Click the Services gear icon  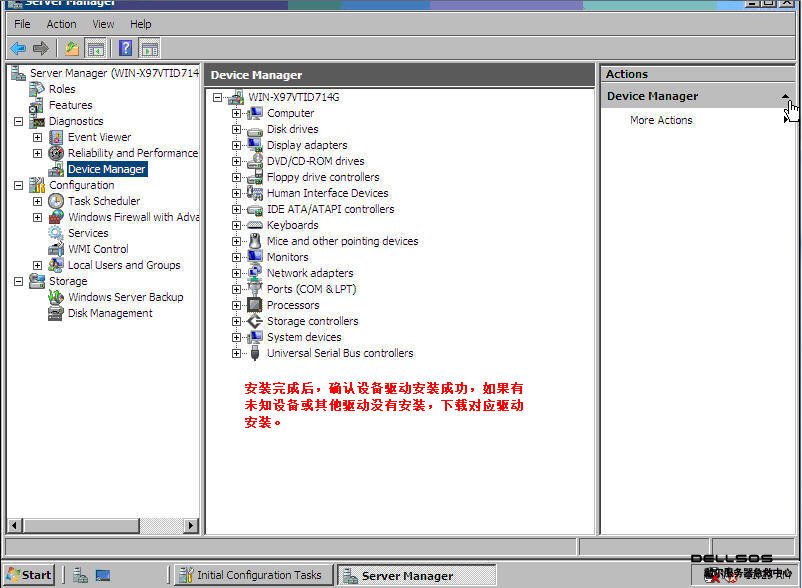56,233
